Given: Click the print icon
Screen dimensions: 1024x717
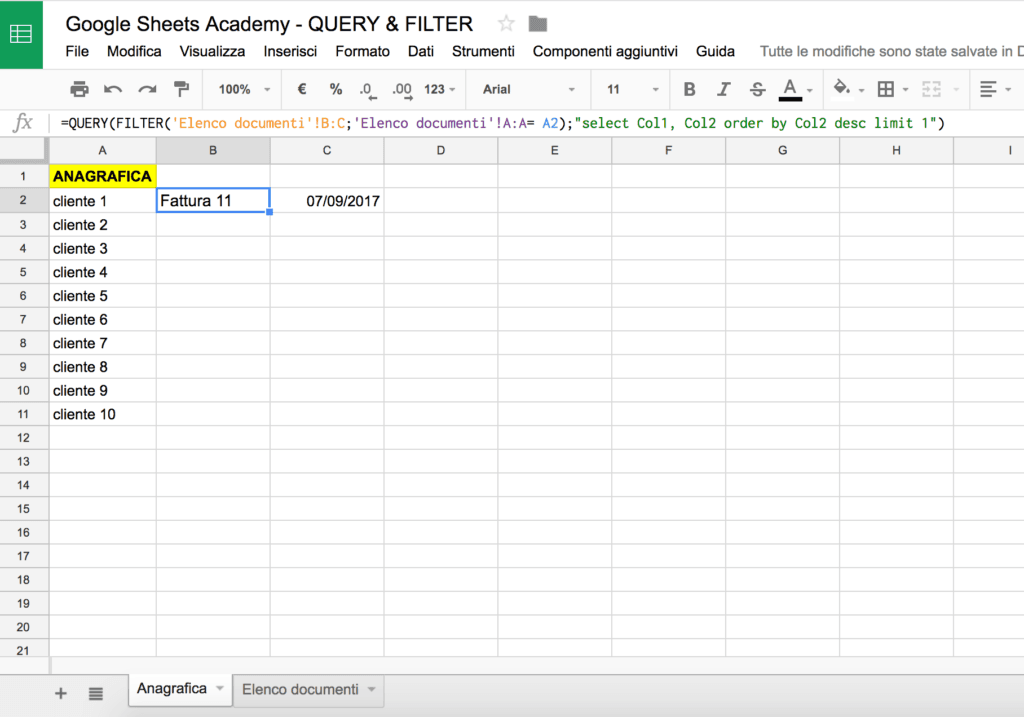Looking at the screenshot, I should click(79, 89).
